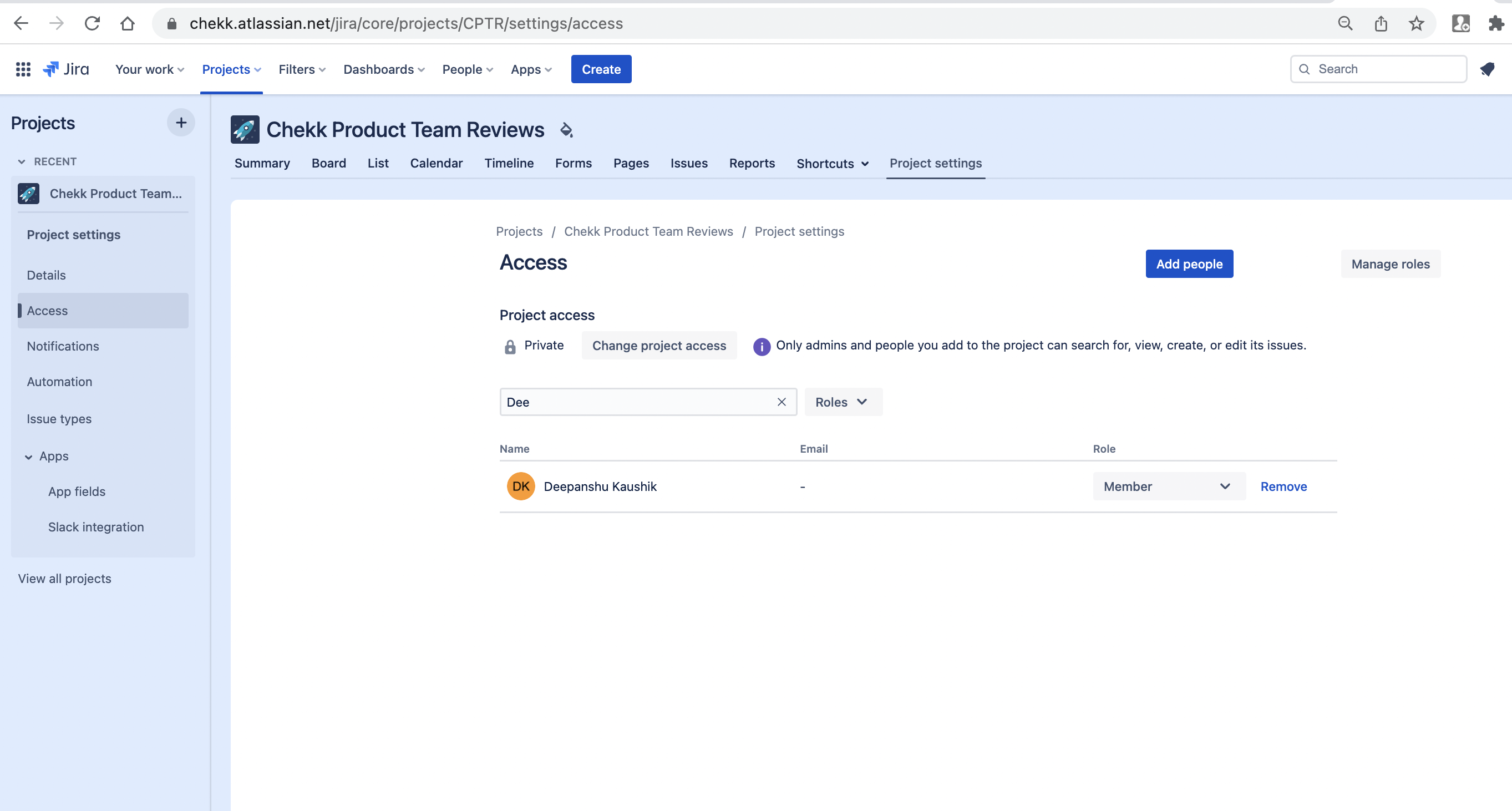Screen dimensions: 1512x811
Task: Open the Roles filter dropdown
Action: click(x=843, y=402)
